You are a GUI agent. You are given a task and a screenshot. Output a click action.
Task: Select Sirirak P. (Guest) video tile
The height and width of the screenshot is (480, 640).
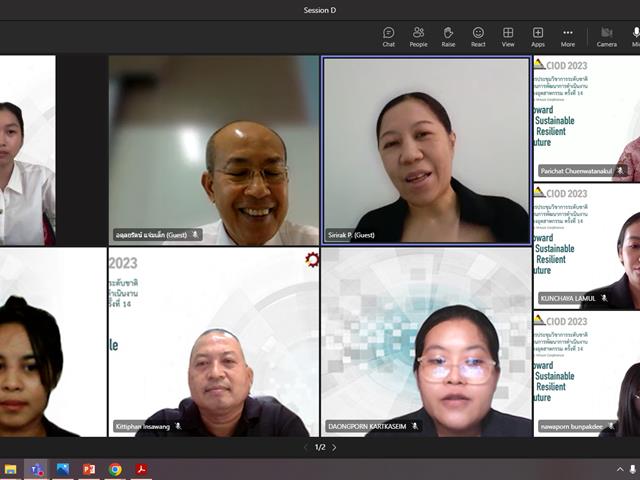427,151
